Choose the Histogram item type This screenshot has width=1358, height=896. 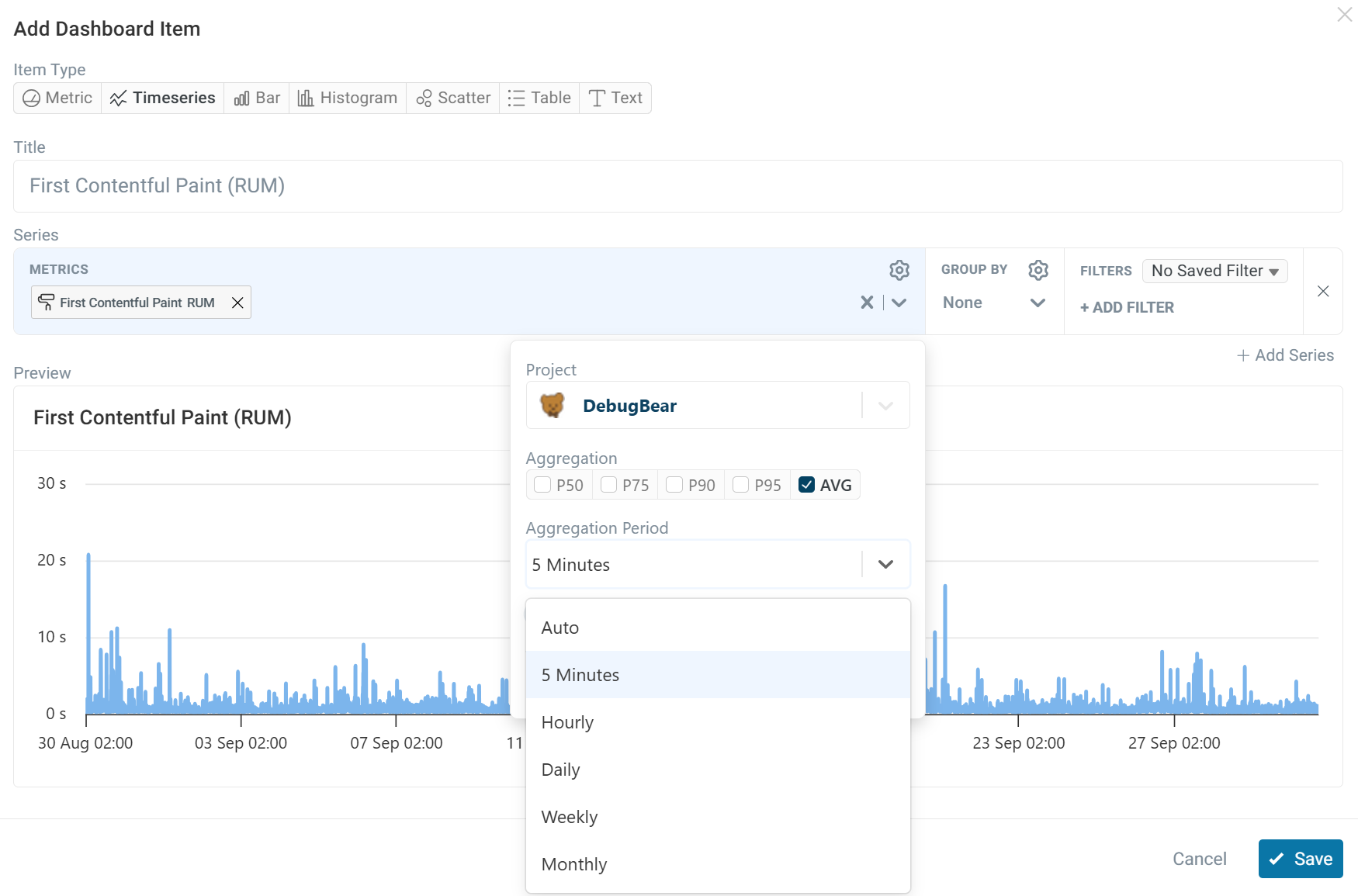(348, 98)
